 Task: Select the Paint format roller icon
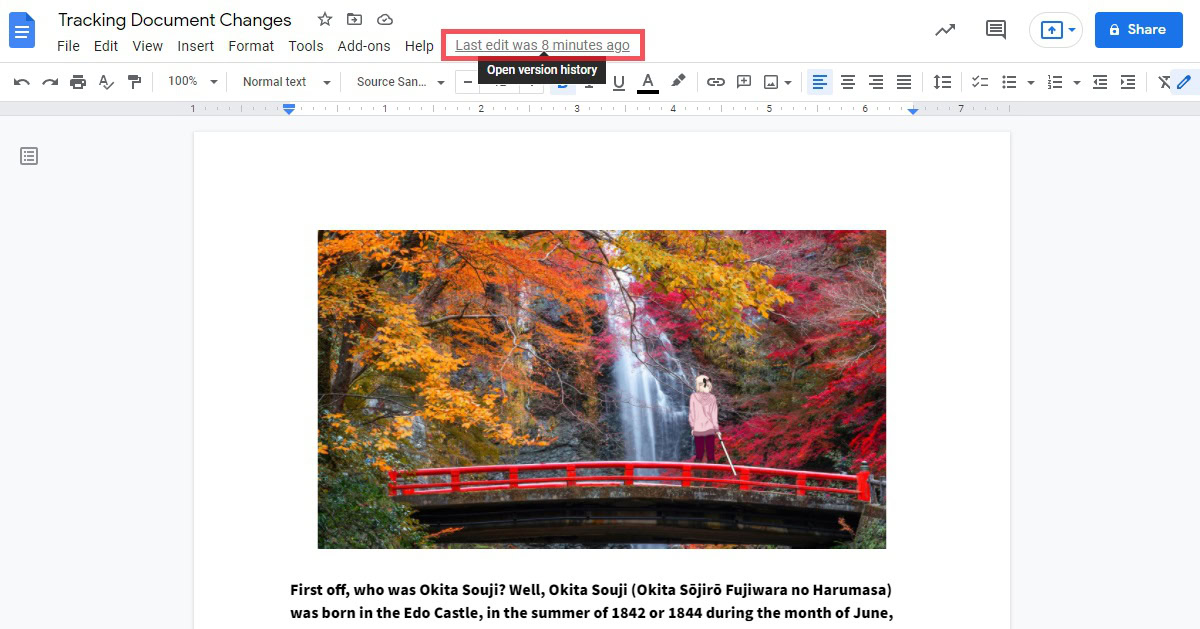point(134,82)
